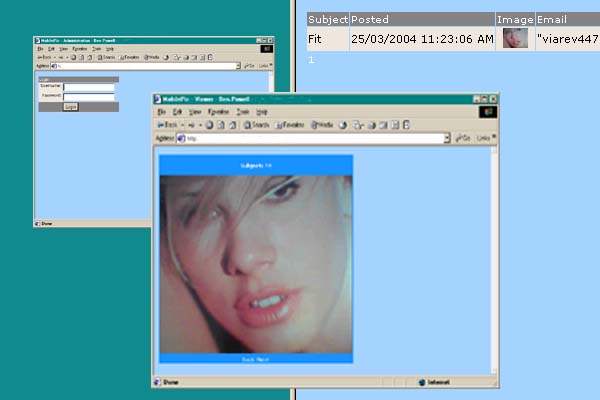
Task: Click Username field in Administration login
Action: point(89,87)
